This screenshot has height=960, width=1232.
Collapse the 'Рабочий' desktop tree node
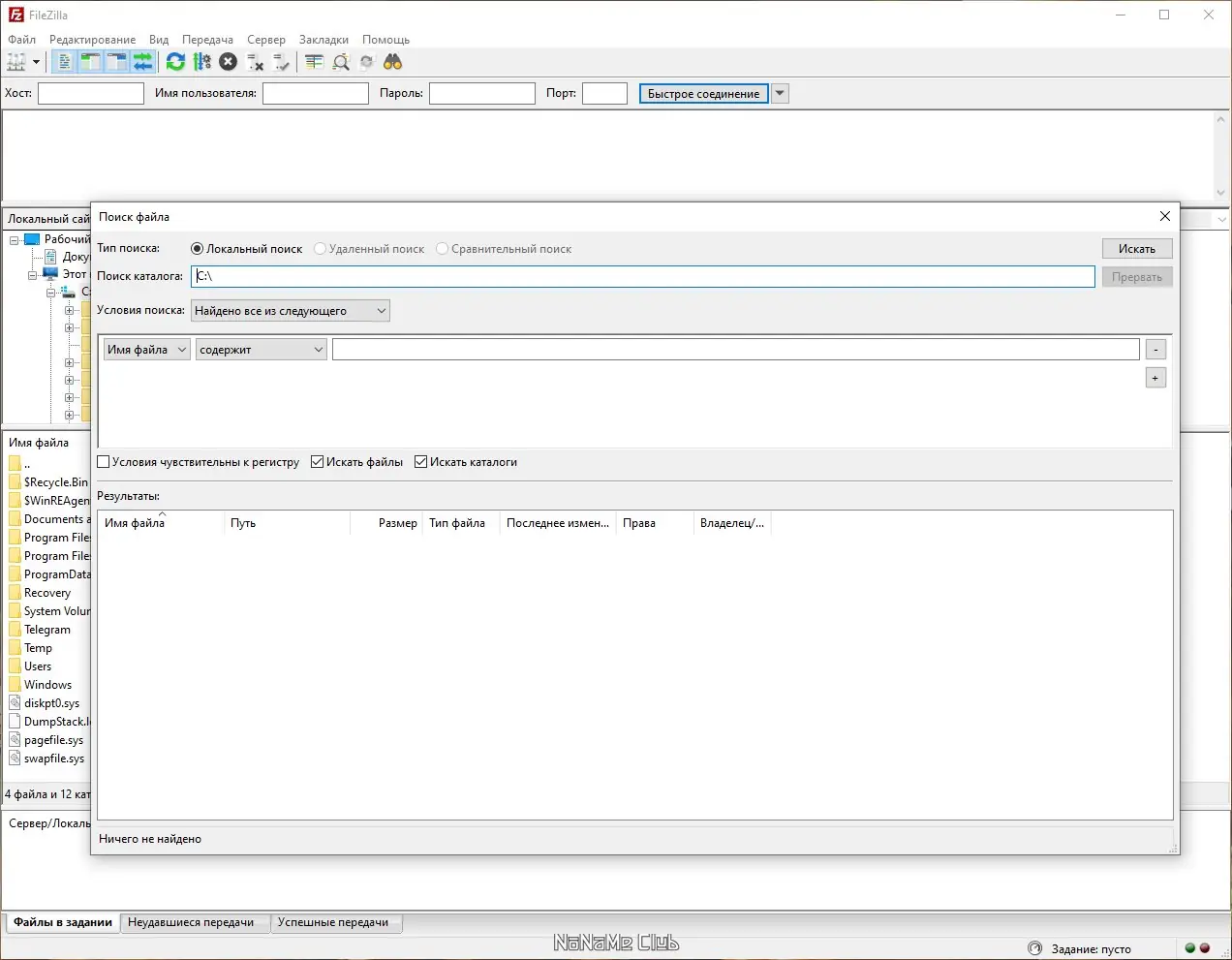(x=15, y=239)
